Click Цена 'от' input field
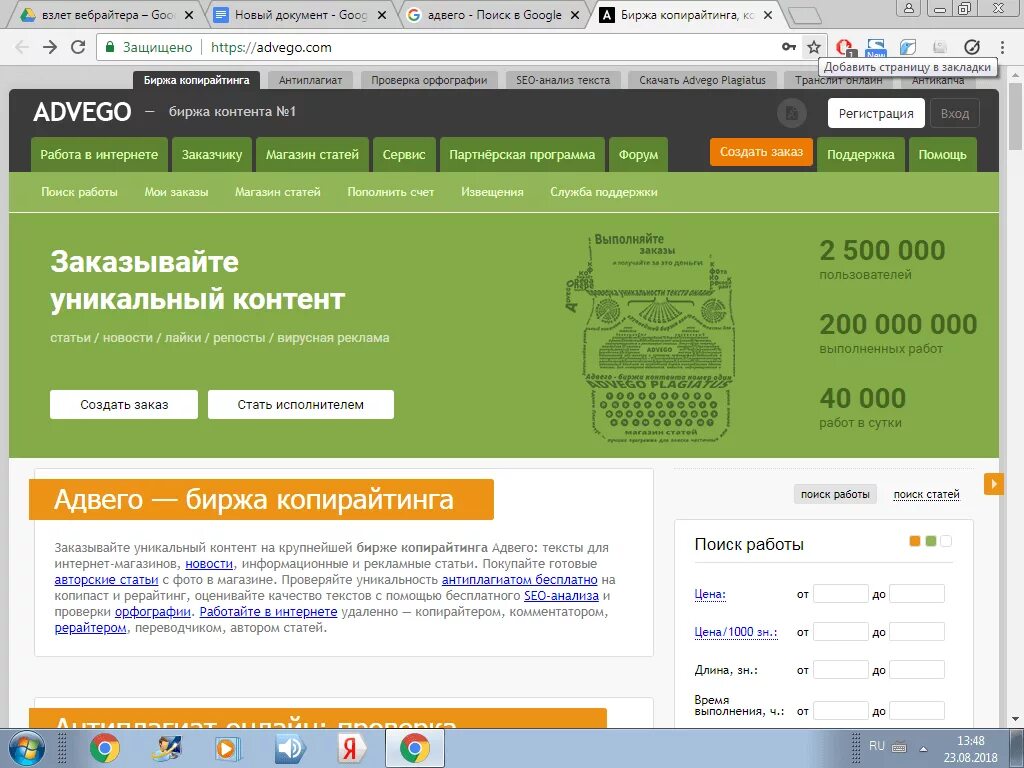 840,594
